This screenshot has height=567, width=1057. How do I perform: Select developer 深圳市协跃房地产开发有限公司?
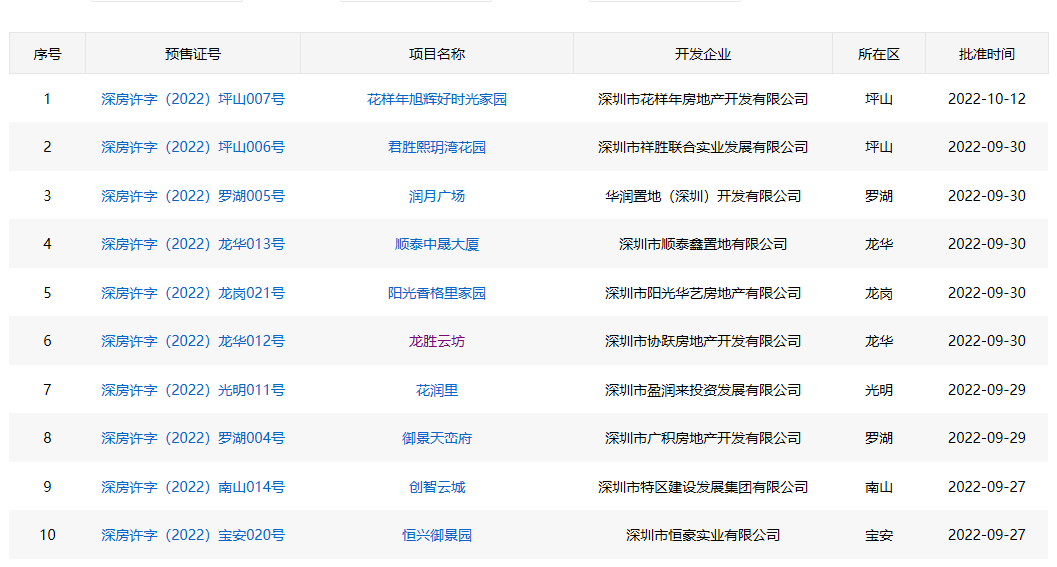[x=703, y=341]
